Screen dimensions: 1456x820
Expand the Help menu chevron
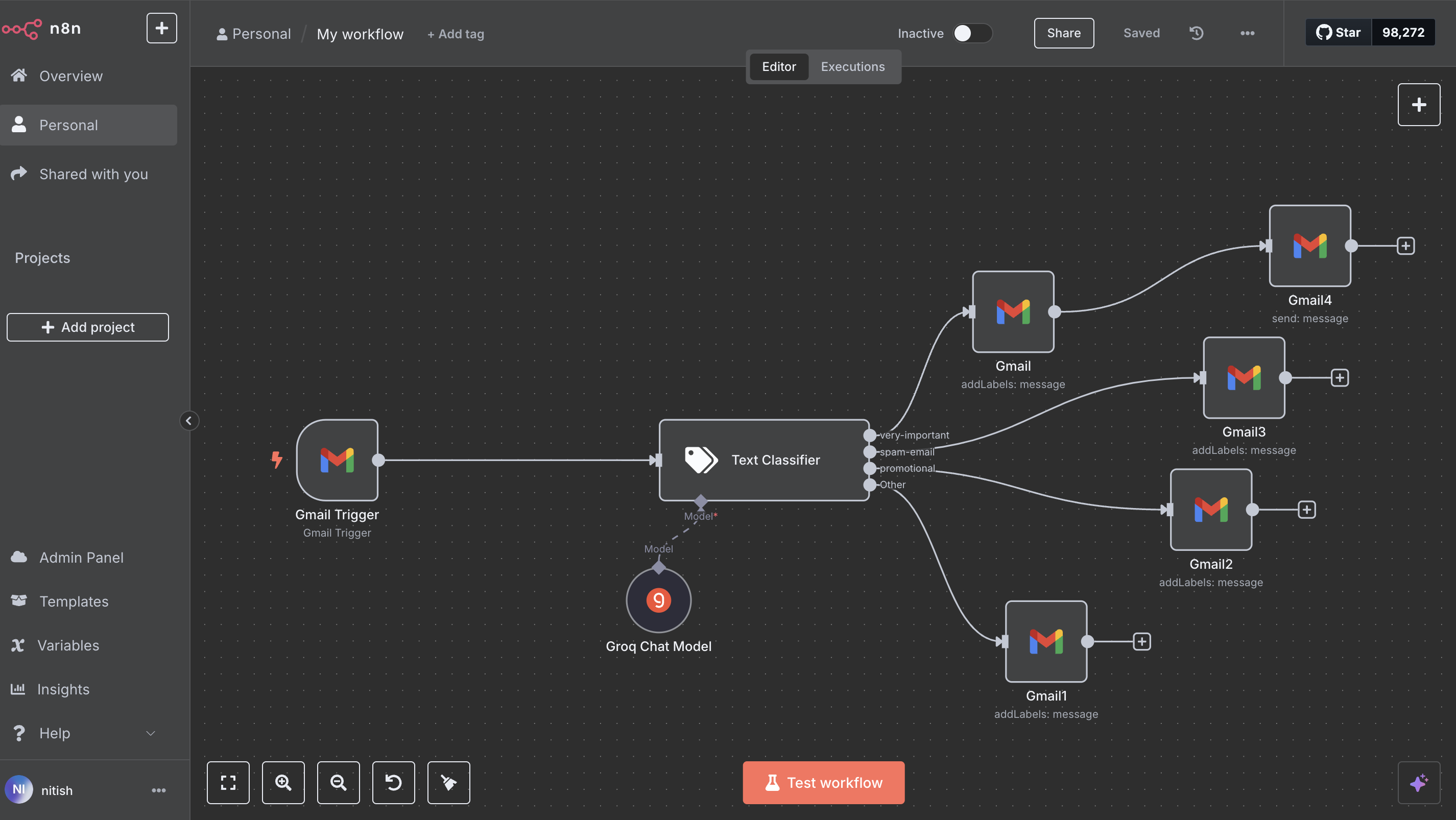pyautogui.click(x=150, y=733)
